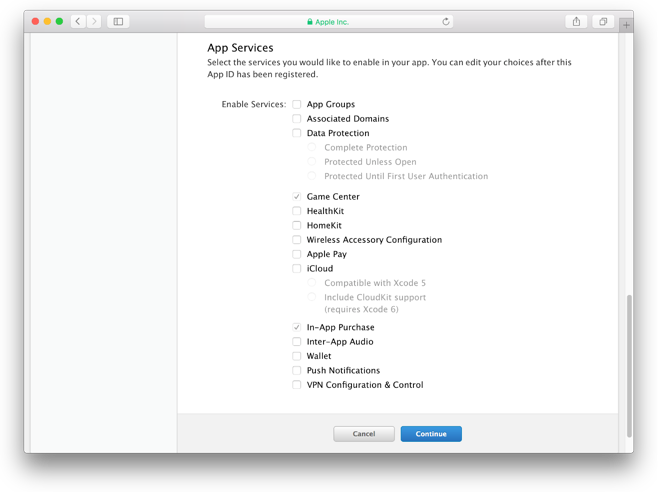Toggle the Game Center checkbox
Viewport: 658px width, 492px height.
tap(297, 196)
